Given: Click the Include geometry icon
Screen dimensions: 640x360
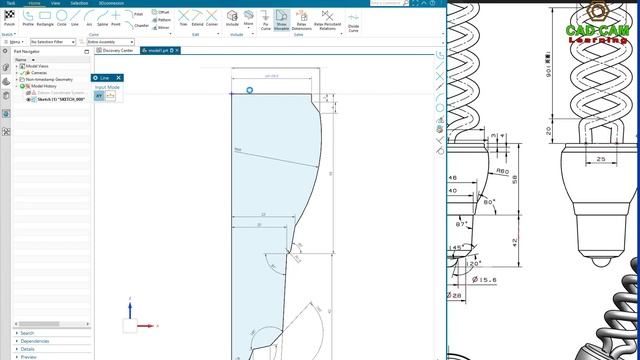Looking at the screenshot, I should coord(232,19).
